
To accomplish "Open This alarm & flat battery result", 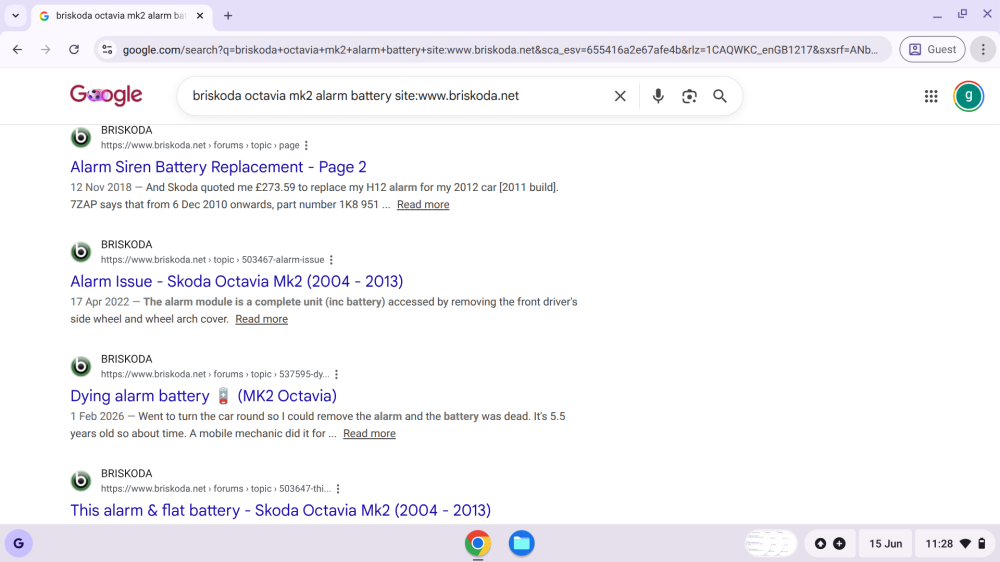I will coord(281,510).
